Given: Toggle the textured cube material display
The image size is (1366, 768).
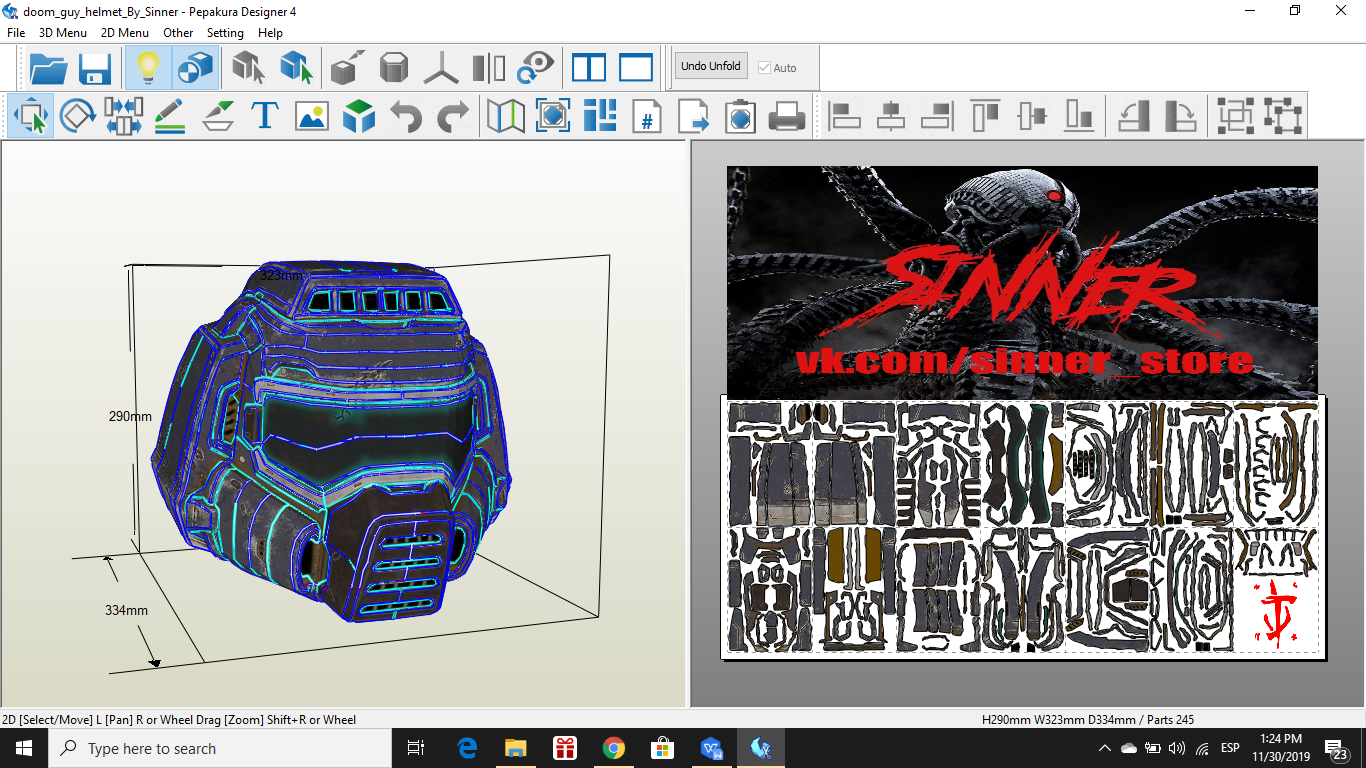Looking at the screenshot, I should point(195,68).
